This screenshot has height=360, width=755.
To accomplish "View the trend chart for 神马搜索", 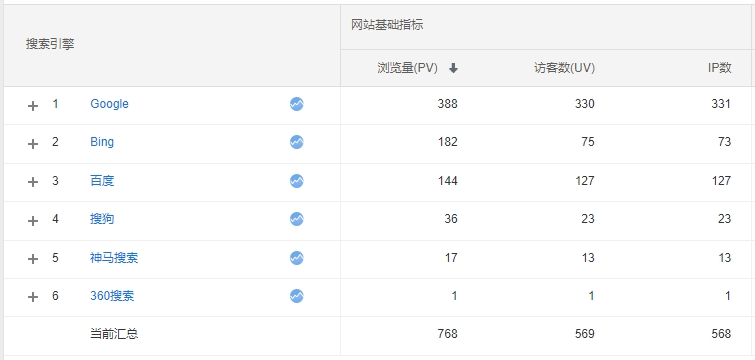I will point(297,258).
